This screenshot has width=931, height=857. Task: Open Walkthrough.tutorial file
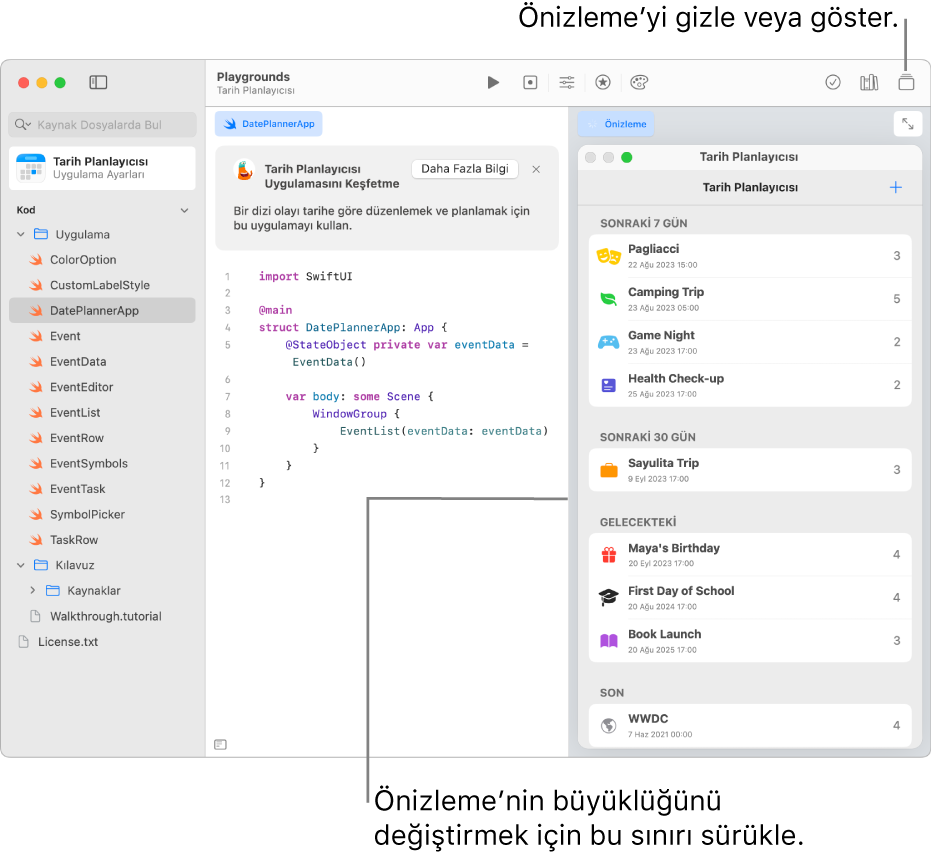pos(102,616)
